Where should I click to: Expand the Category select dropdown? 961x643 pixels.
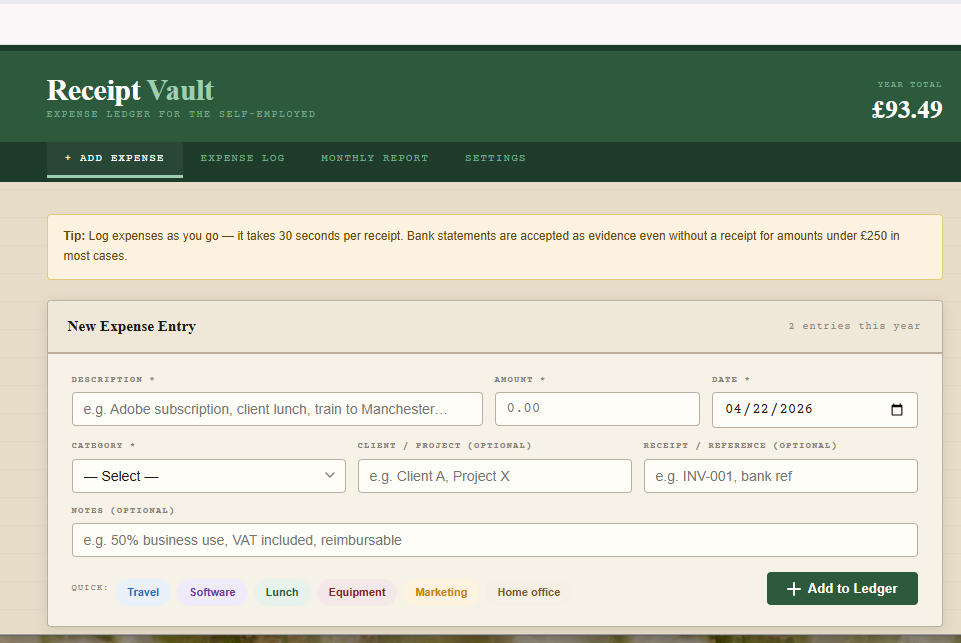point(208,476)
